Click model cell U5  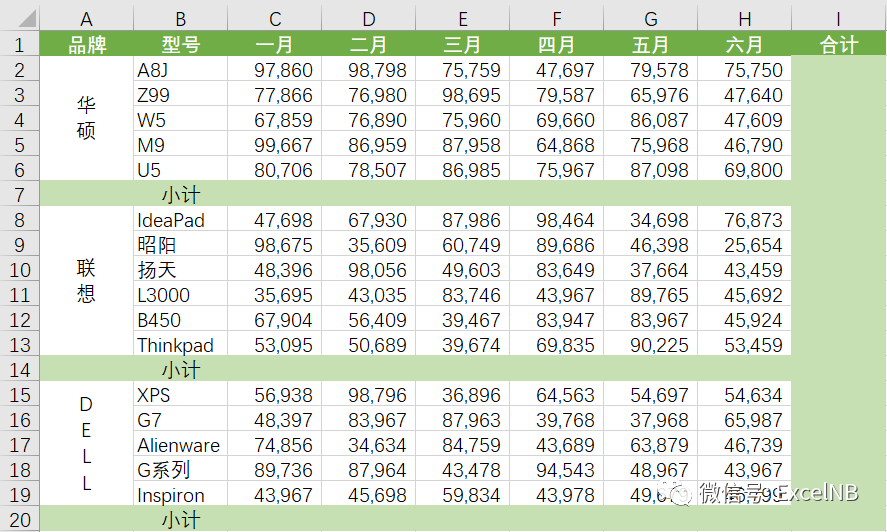tap(180, 169)
